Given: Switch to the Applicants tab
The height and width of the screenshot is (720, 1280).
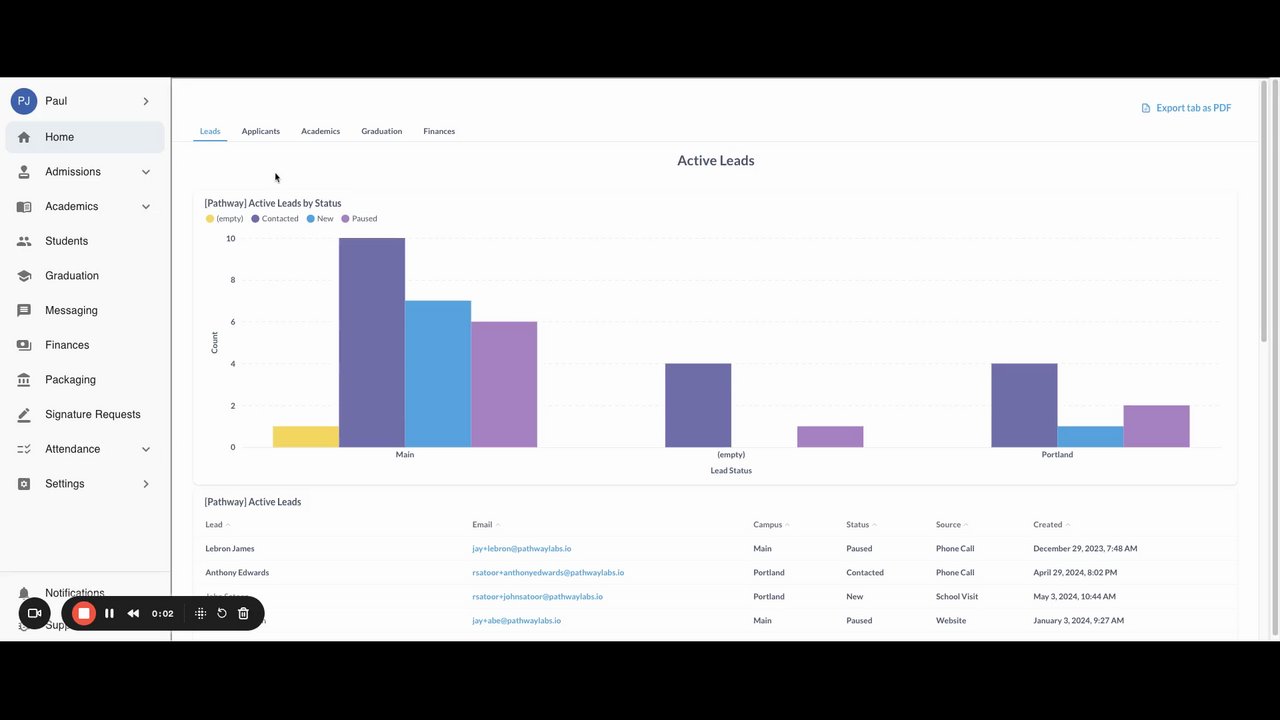Looking at the screenshot, I should (x=260, y=131).
